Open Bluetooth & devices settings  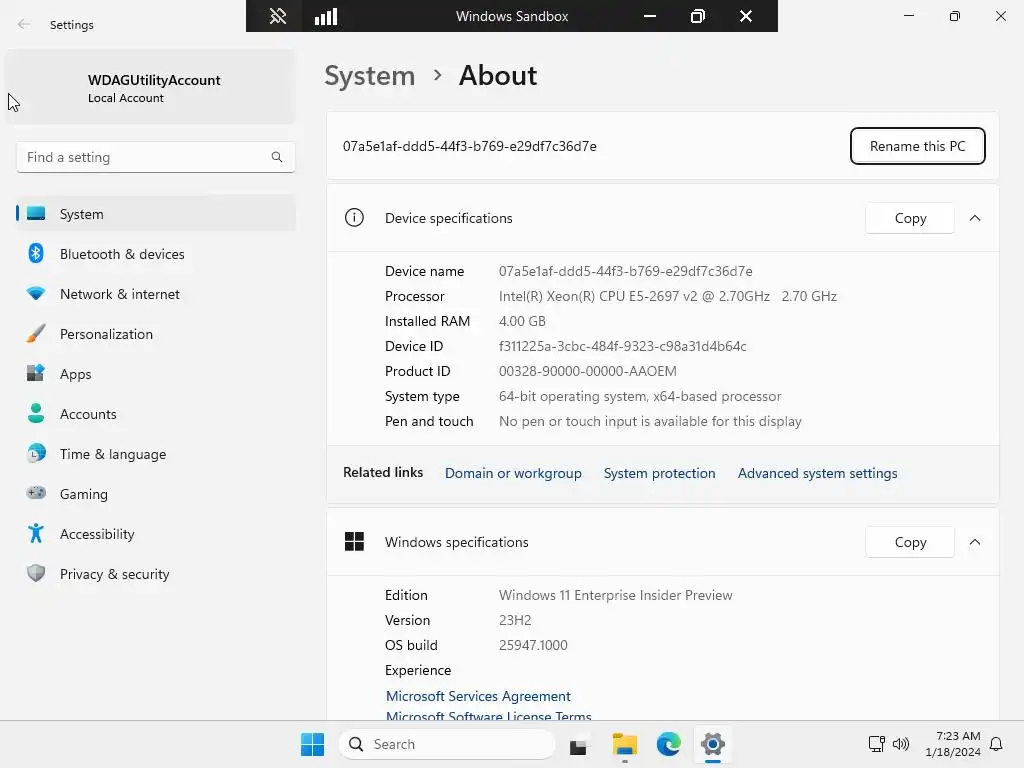155,254
